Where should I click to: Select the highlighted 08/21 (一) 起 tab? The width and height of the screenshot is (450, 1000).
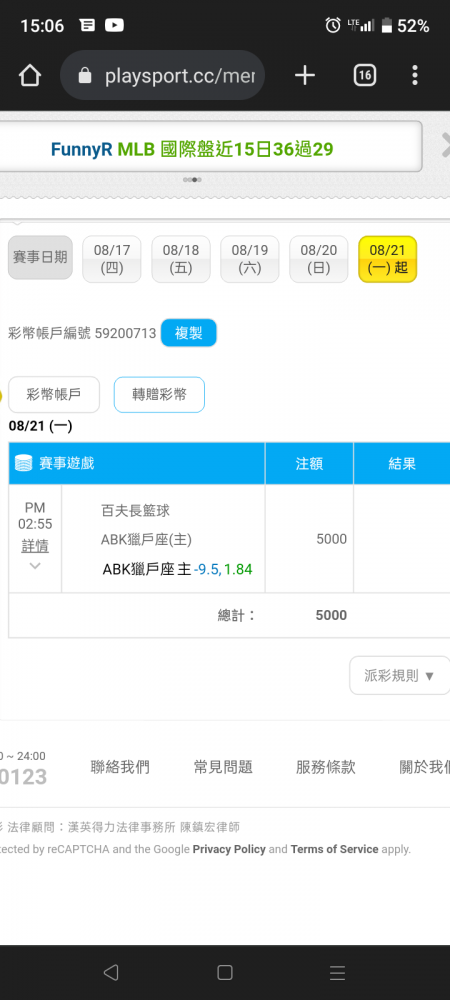point(388,259)
